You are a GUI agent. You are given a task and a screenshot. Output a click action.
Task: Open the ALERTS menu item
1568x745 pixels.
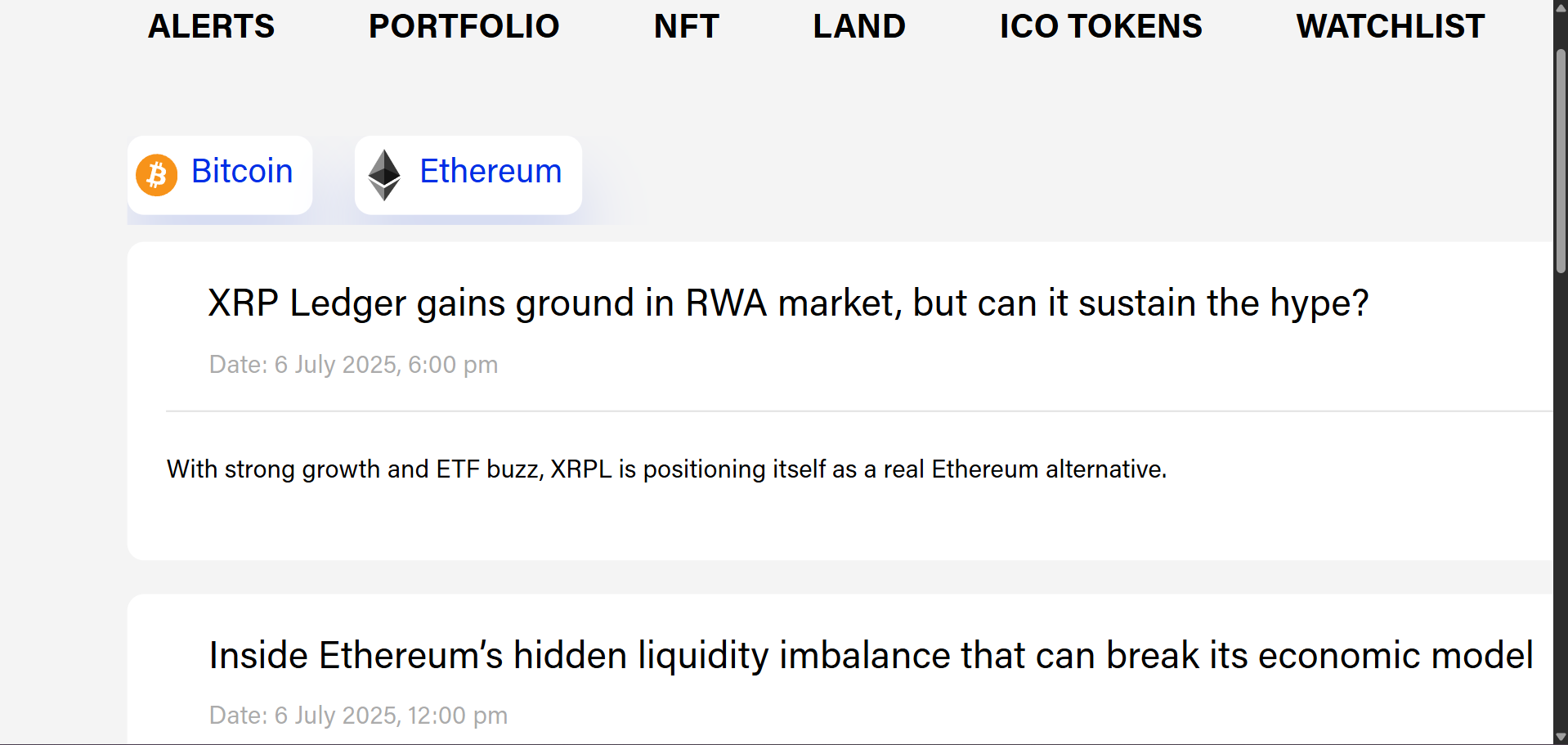pos(211,26)
